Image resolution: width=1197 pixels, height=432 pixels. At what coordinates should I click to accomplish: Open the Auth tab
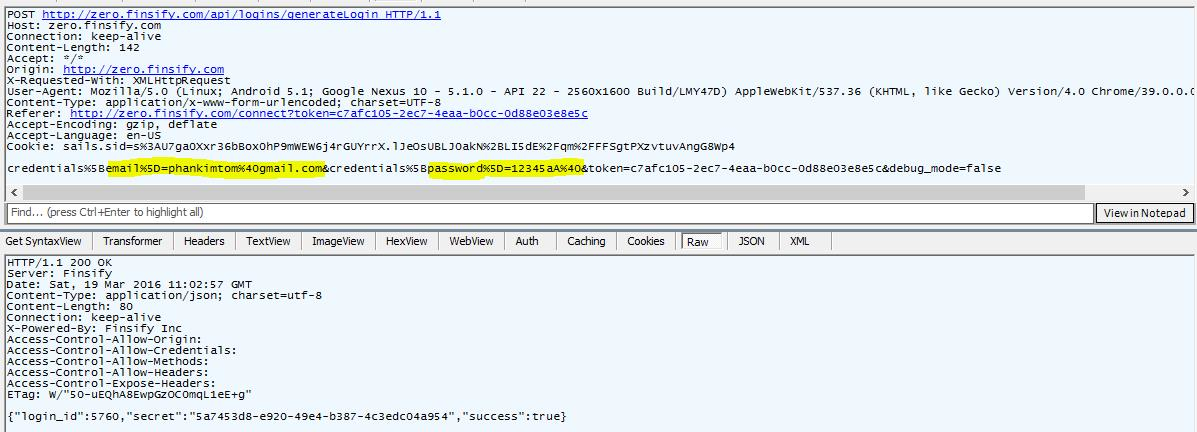(527, 241)
